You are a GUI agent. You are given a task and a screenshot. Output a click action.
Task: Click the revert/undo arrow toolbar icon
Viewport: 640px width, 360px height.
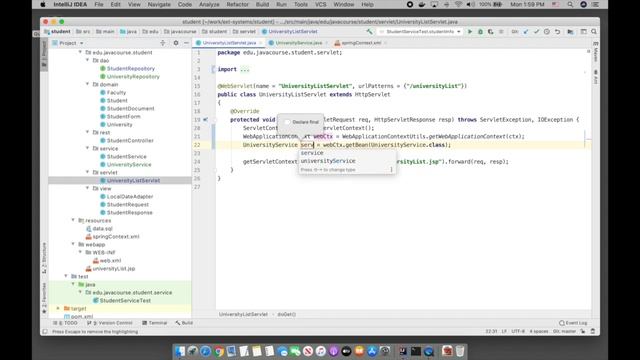[x=558, y=31]
